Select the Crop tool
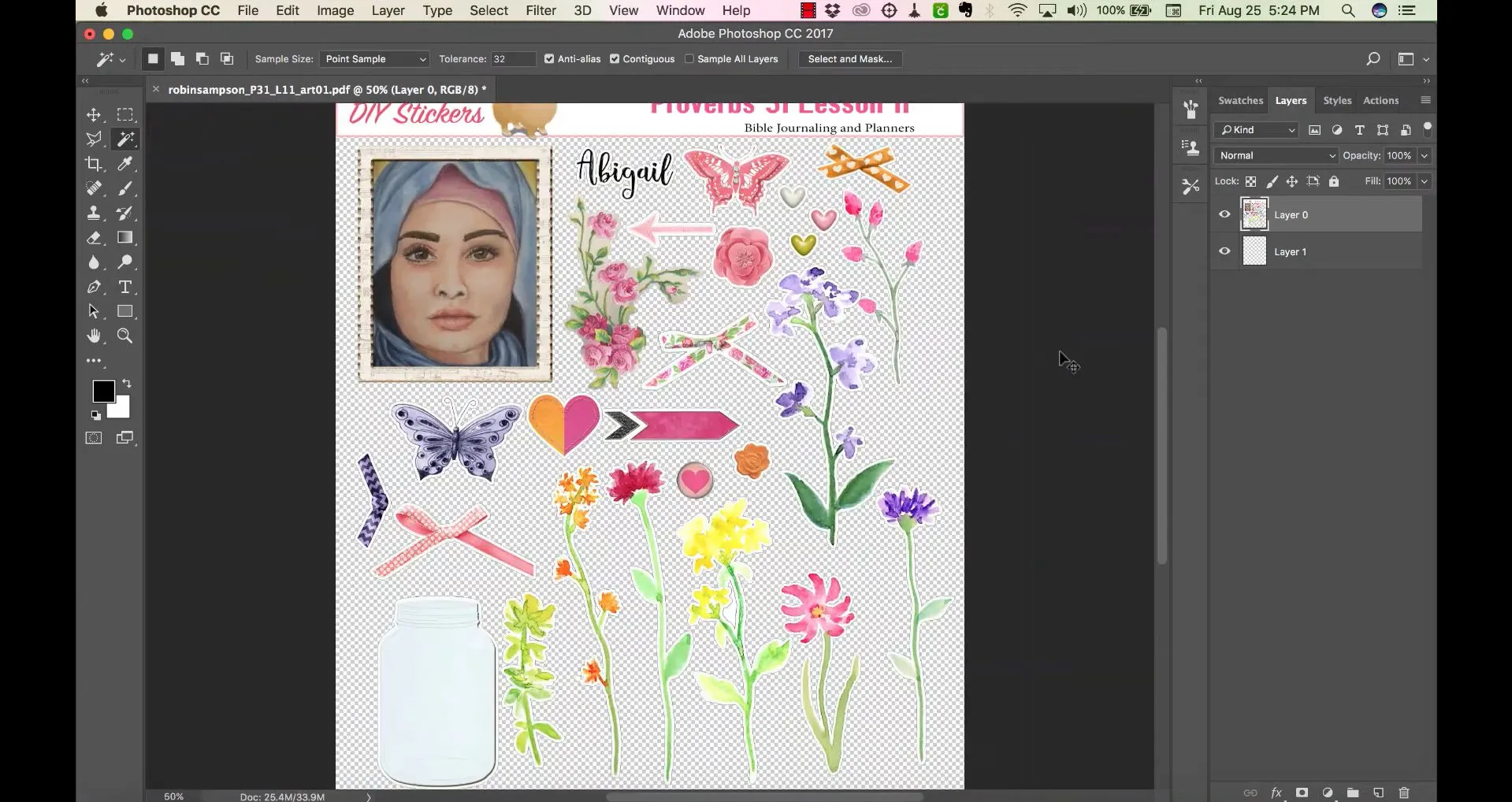Image resolution: width=1512 pixels, height=802 pixels. [95, 164]
